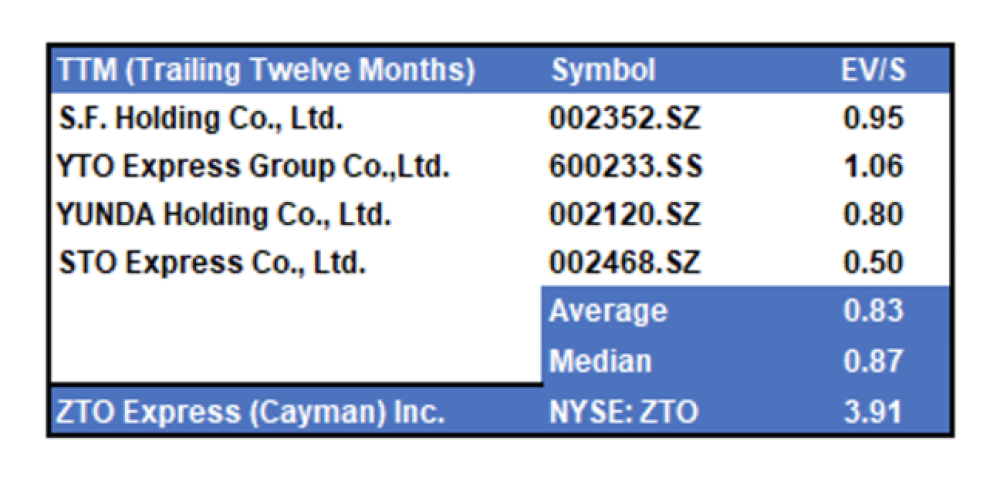The image size is (1000, 481).
Task: Click the S.F. Holding Co., Ltd. cell
Action: coord(202,119)
